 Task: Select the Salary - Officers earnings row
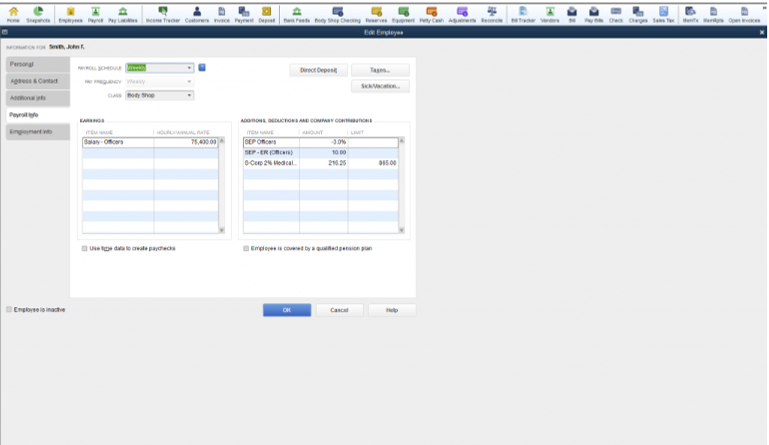(150, 142)
